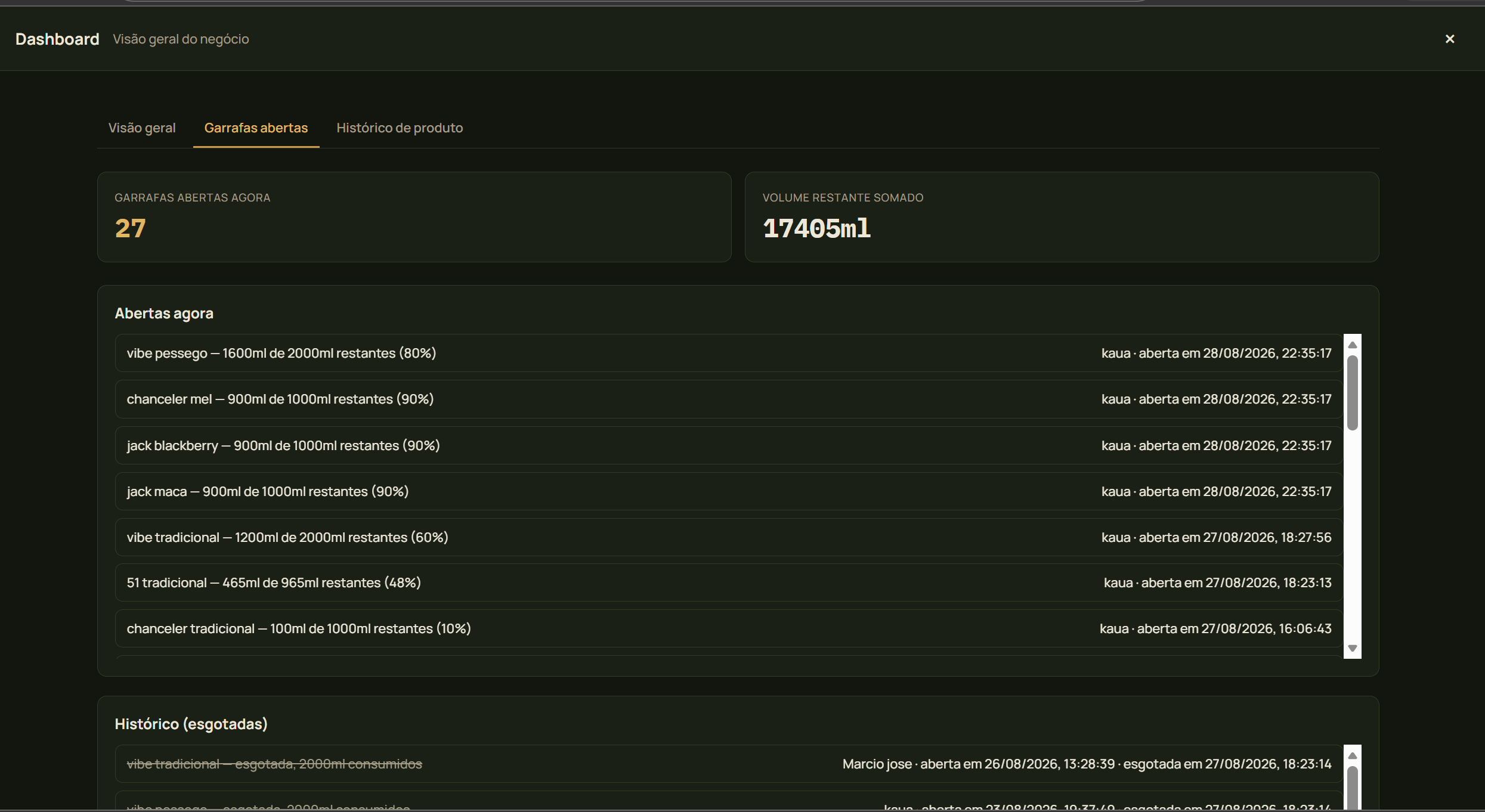The width and height of the screenshot is (1485, 812).
Task: Select the vibe pessego 1600ml row
Action: pos(729,353)
